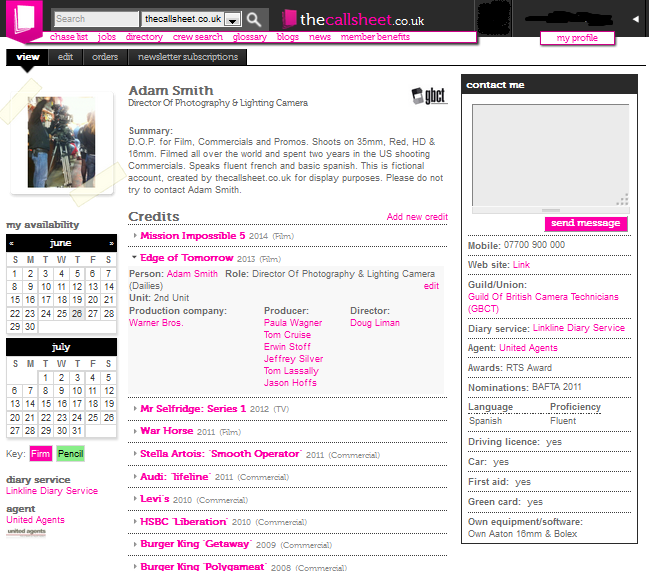Click edit link in Edge of Tomorrow credit
649x571 pixels.
click(431, 286)
